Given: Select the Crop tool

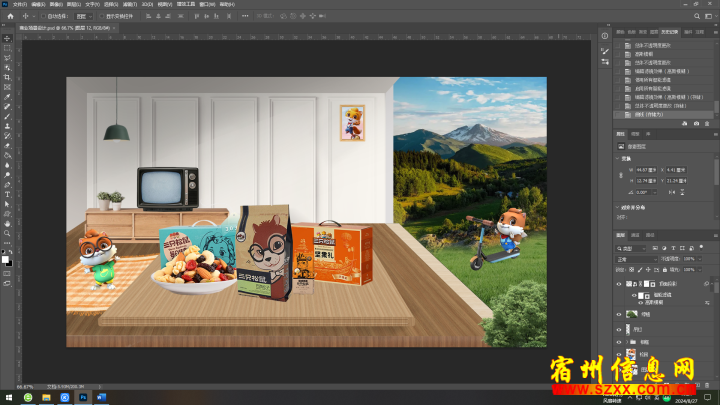Looking at the screenshot, I should pos(7,77).
